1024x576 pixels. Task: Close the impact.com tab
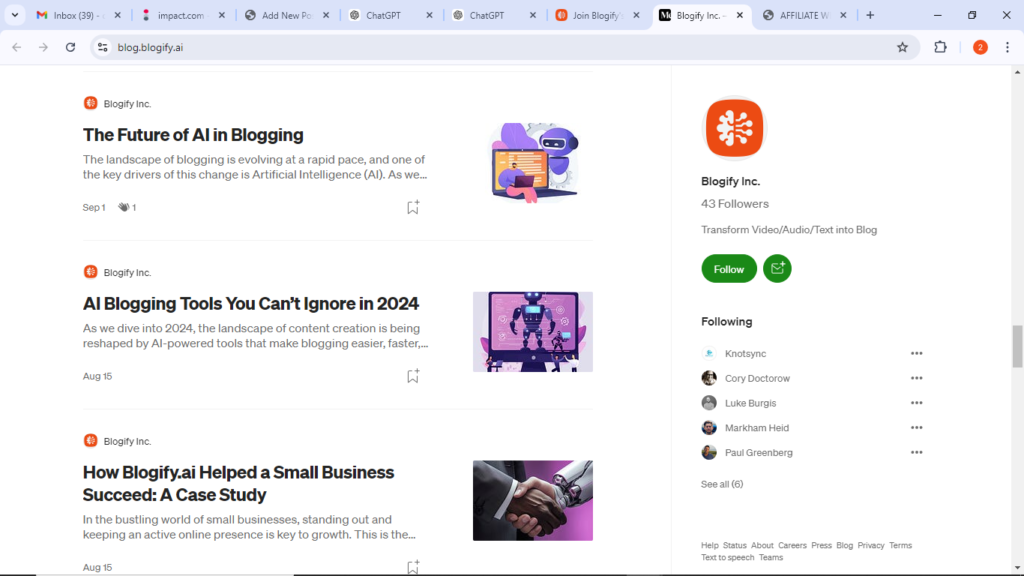(221, 15)
